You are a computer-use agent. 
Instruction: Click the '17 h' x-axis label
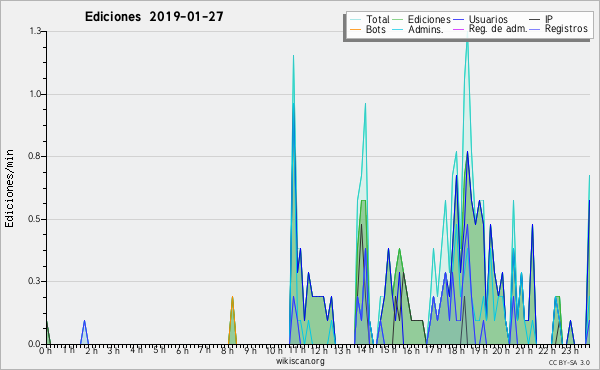433,350
